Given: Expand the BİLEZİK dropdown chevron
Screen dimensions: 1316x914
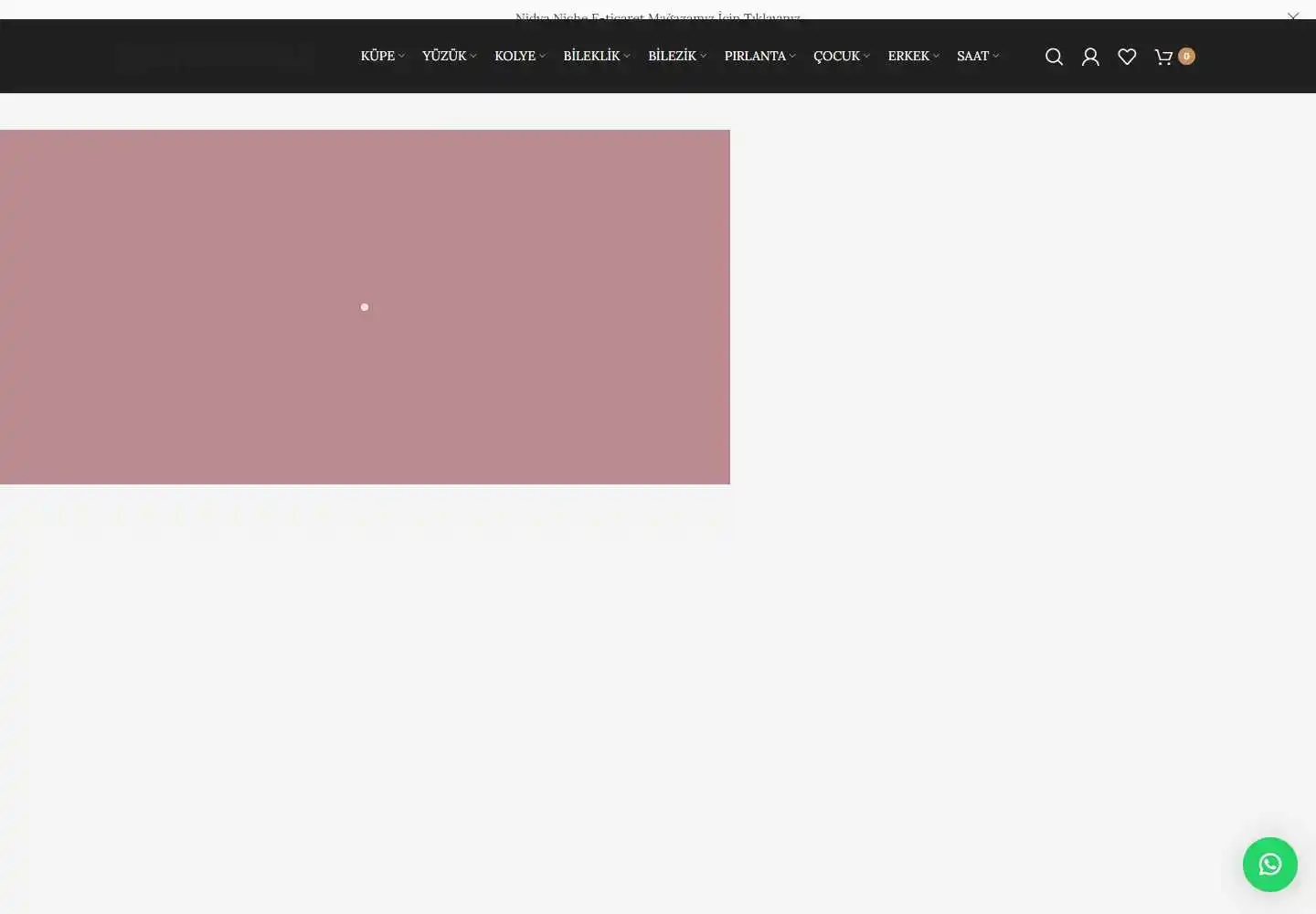Looking at the screenshot, I should click(703, 57).
